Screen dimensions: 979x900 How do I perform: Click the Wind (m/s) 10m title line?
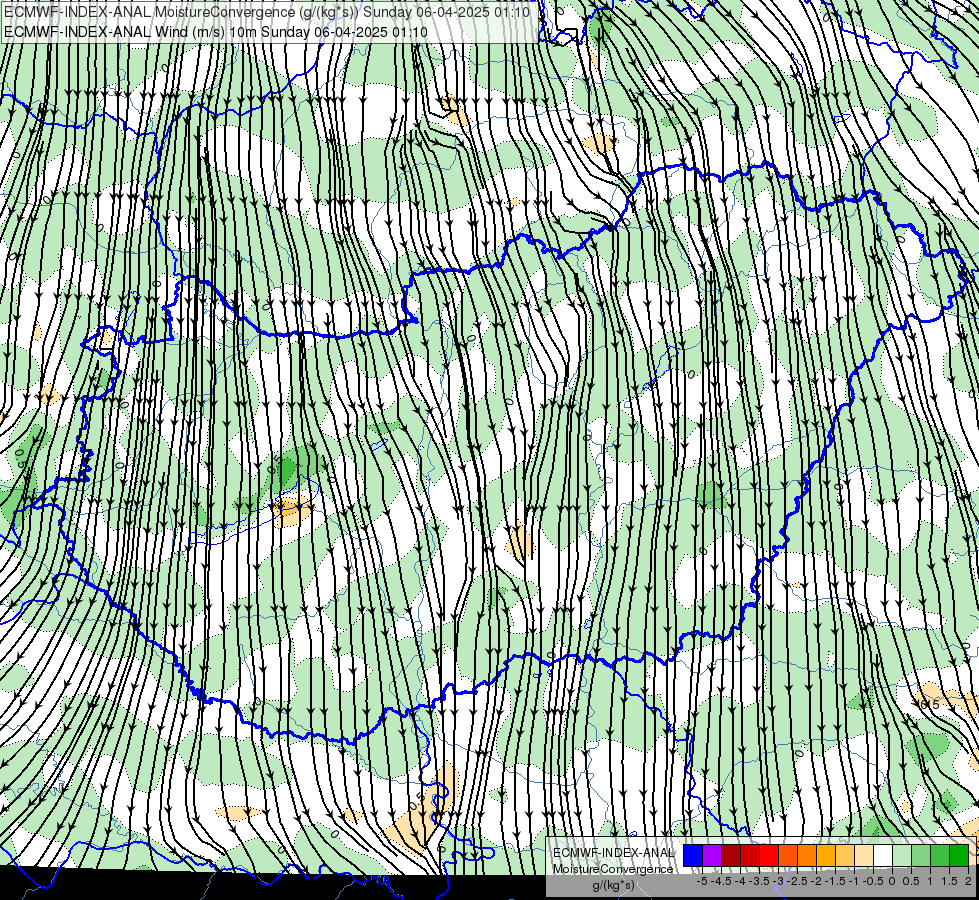click(x=215, y=32)
